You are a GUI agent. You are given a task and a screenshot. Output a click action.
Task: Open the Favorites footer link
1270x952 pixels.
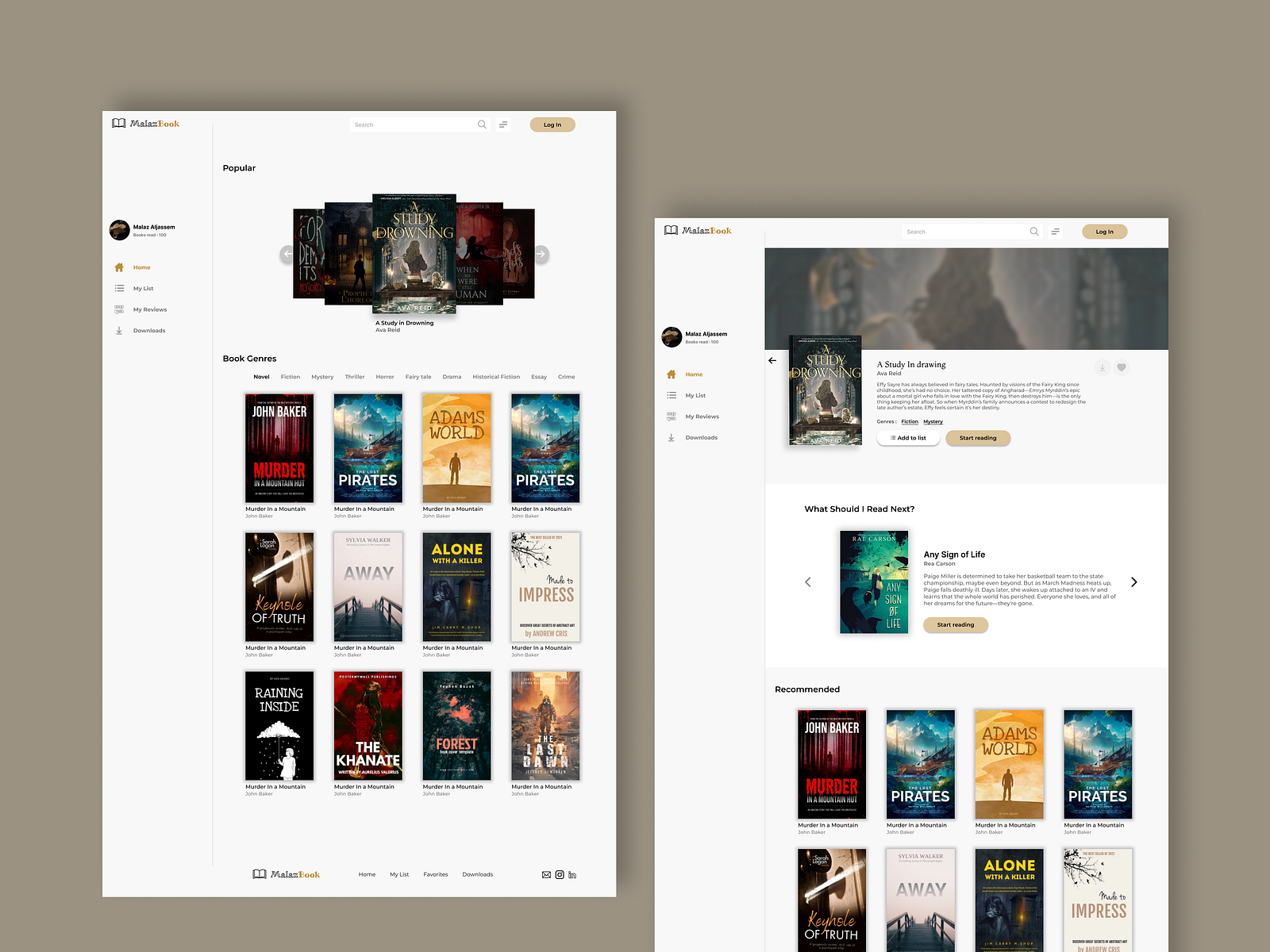click(x=436, y=874)
